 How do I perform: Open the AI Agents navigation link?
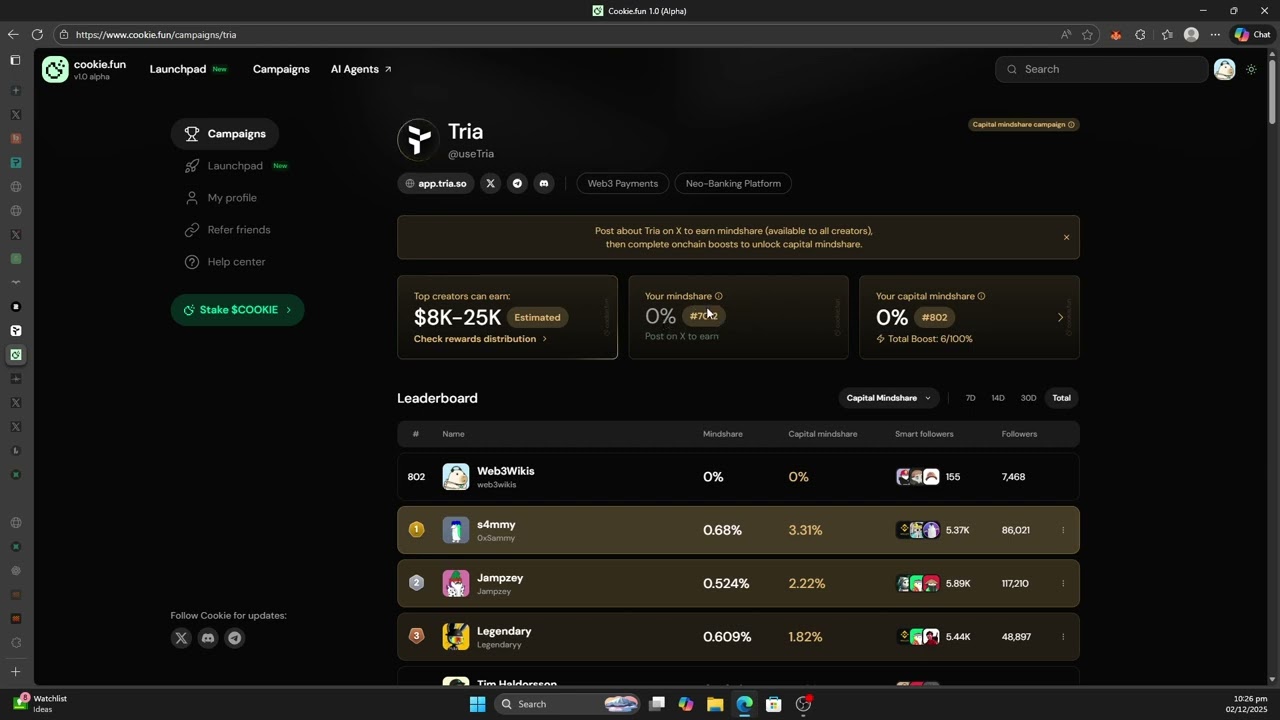click(361, 69)
